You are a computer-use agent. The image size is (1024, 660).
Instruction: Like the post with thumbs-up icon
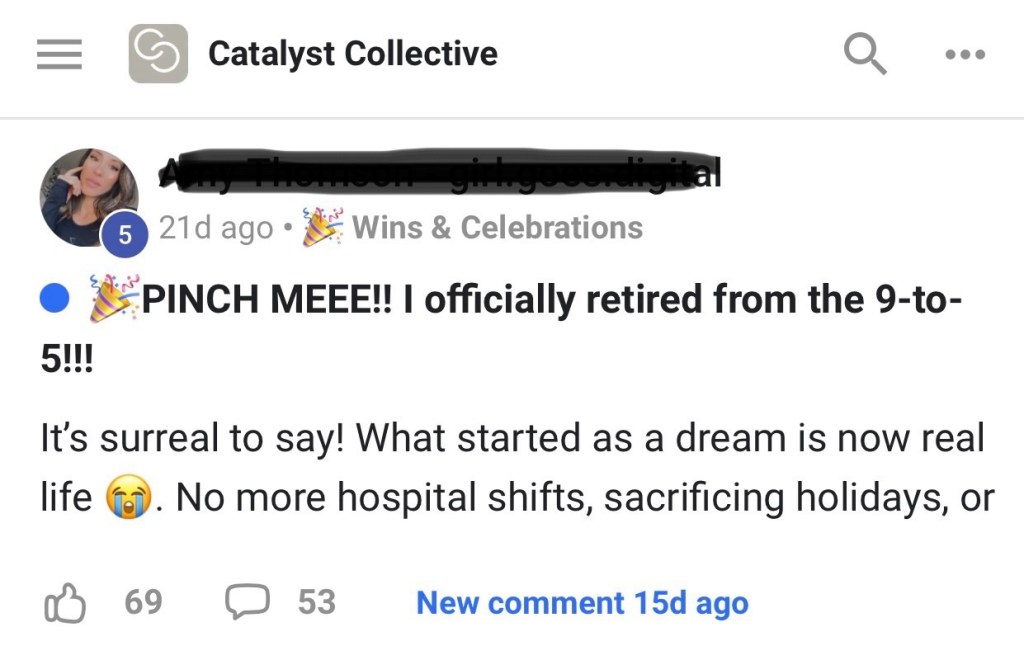pos(65,603)
